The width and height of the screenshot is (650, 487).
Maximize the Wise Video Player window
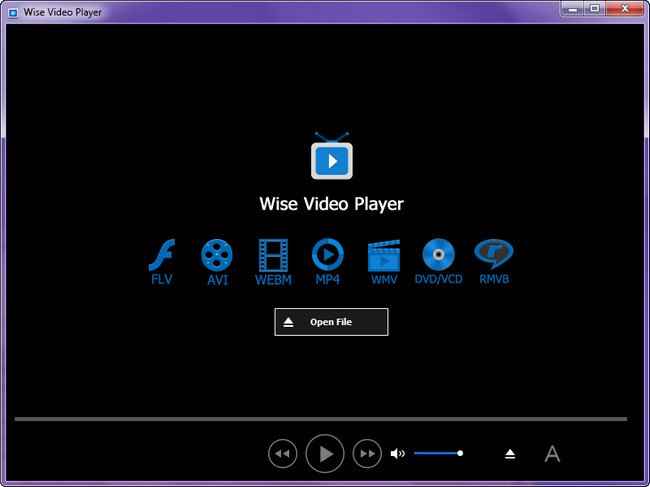pyautogui.click(x=595, y=9)
